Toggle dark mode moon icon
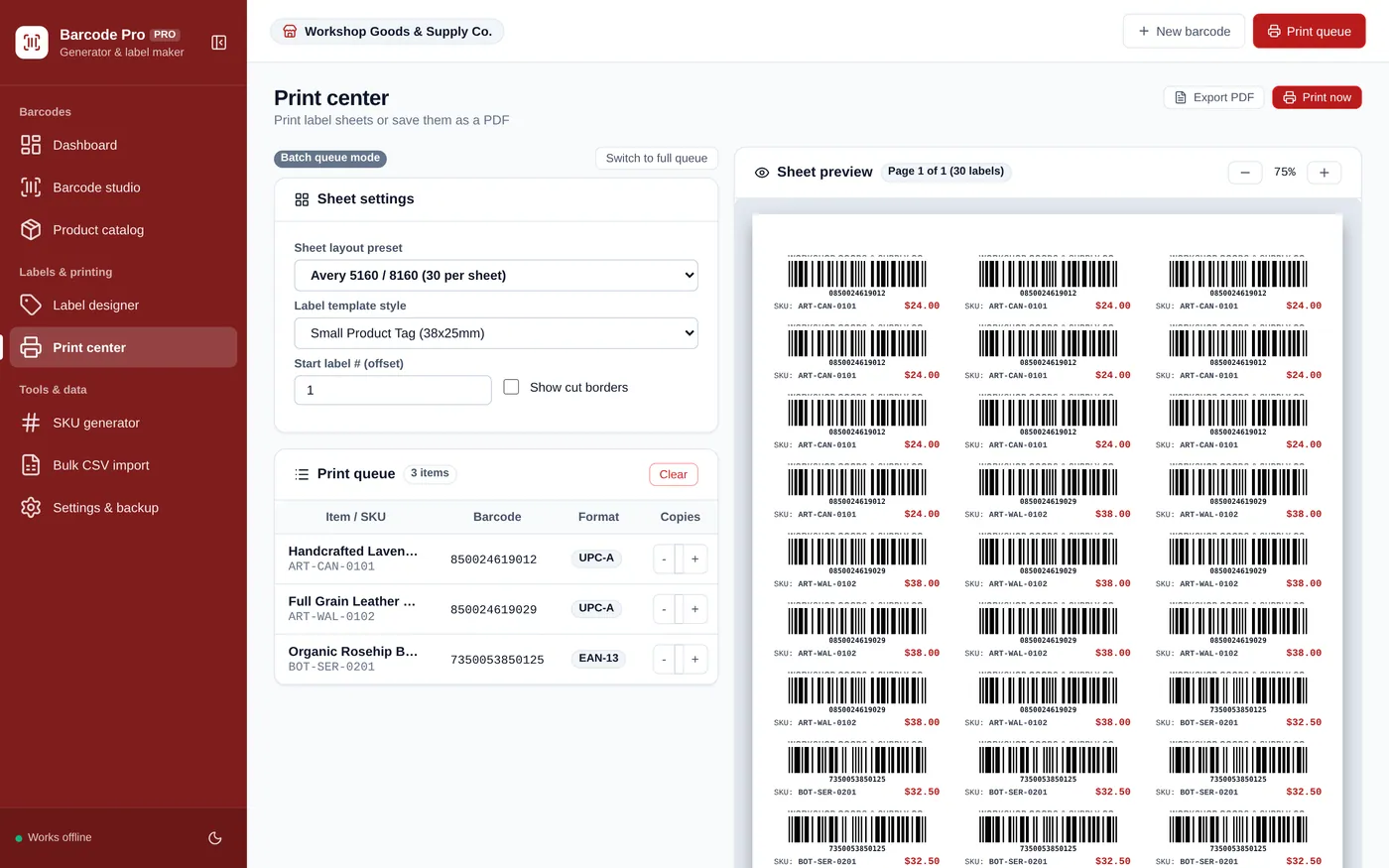The image size is (1389, 868). point(215,838)
